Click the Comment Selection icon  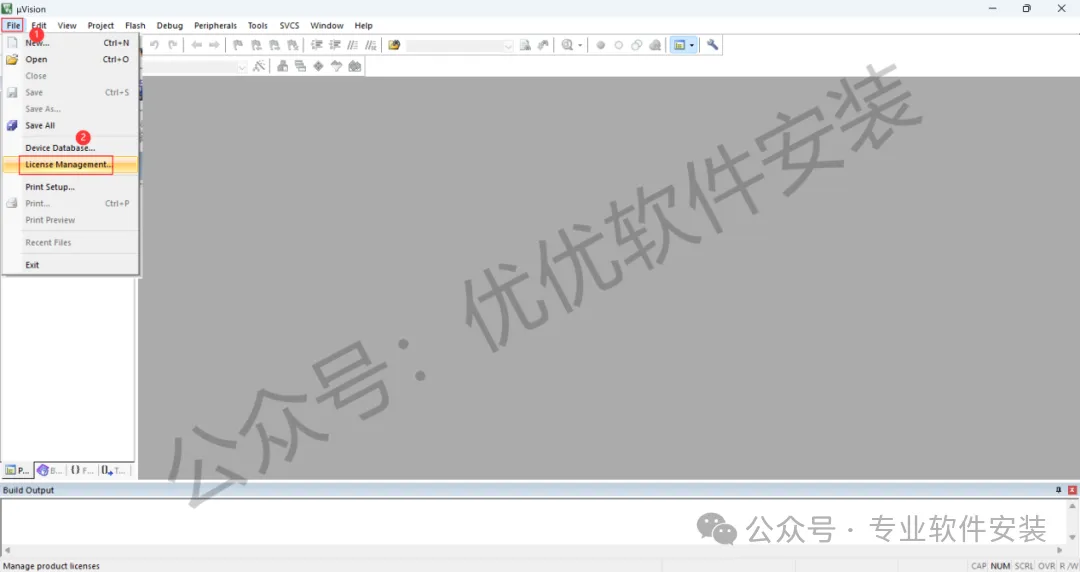[353, 45]
